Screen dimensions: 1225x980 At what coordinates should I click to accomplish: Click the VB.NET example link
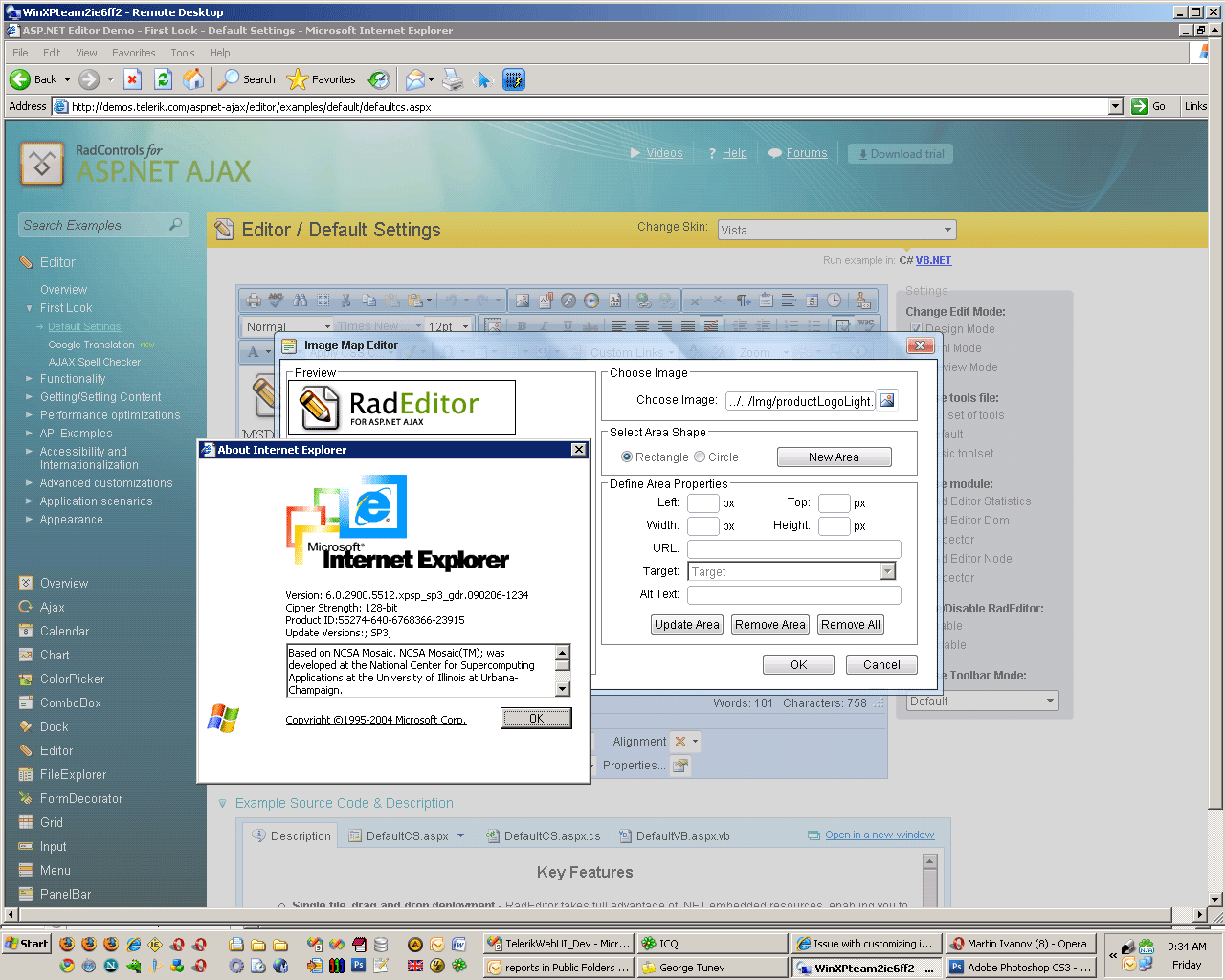pyautogui.click(x=934, y=260)
